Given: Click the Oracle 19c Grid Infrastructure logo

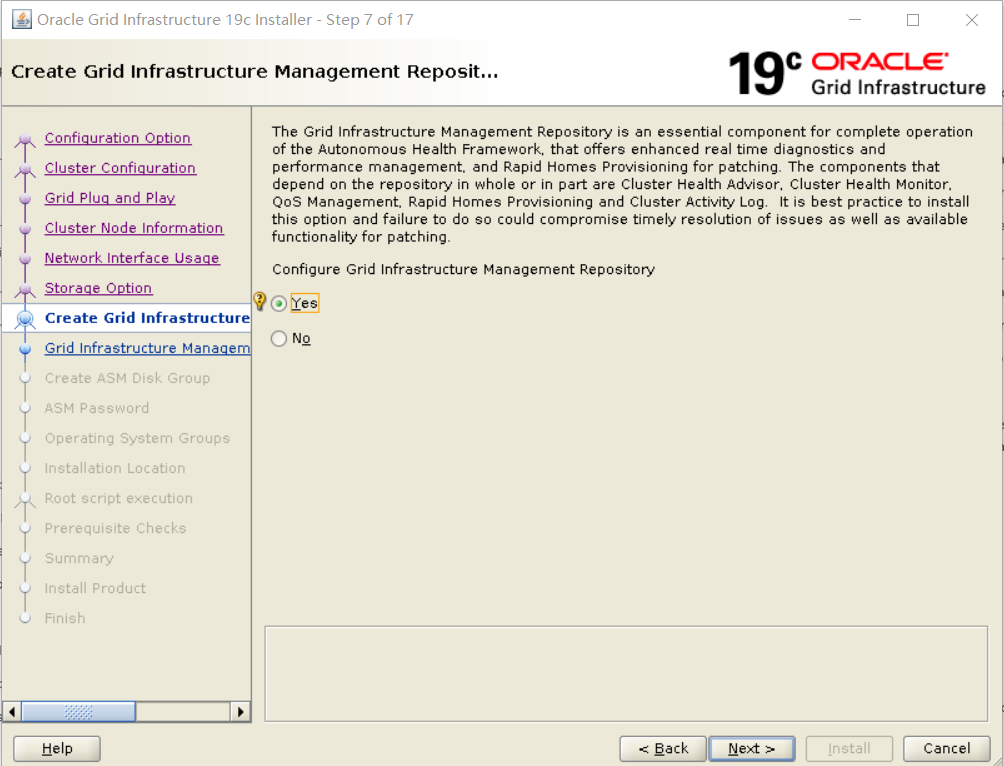Looking at the screenshot, I should (857, 74).
